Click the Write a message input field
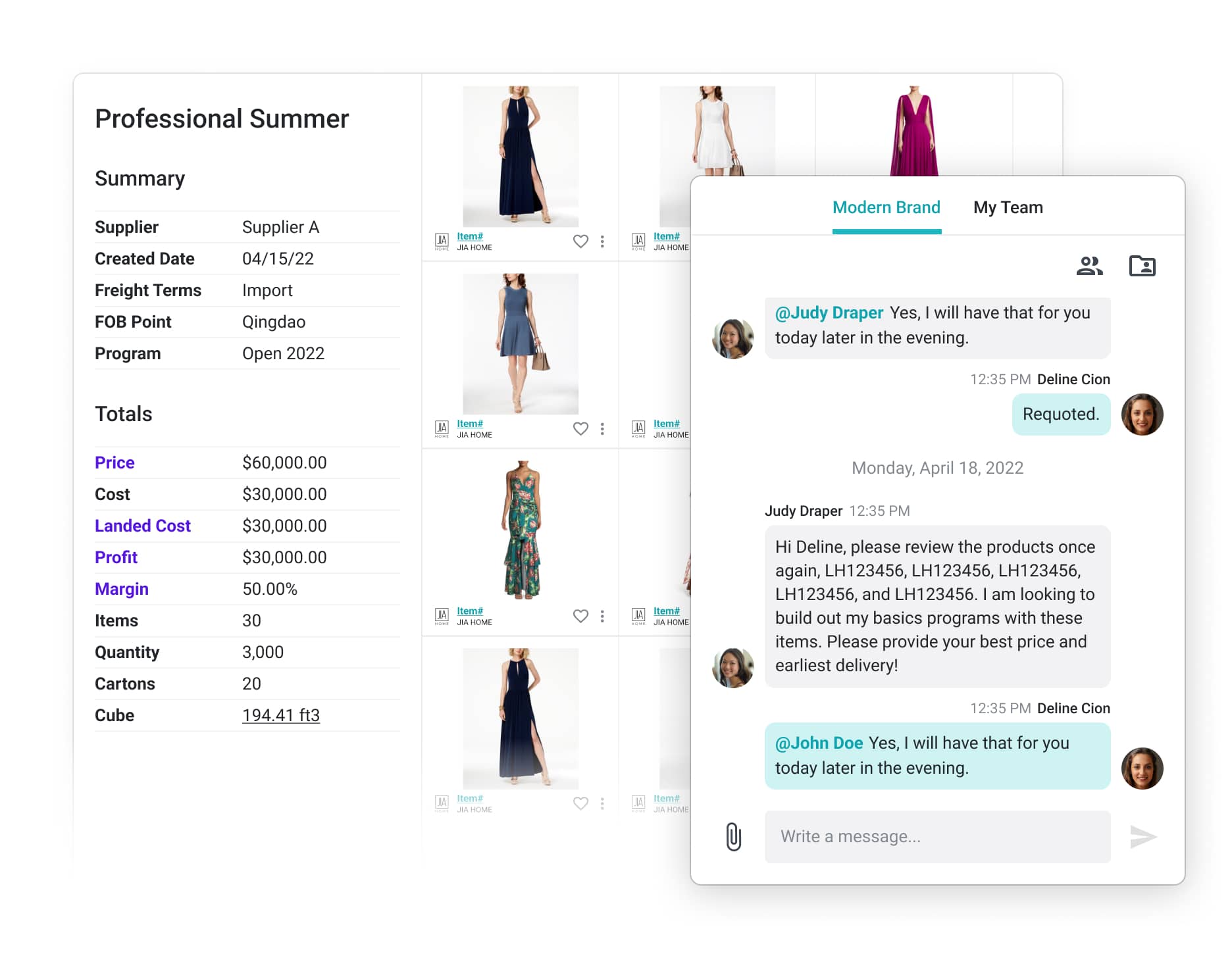 coord(937,836)
